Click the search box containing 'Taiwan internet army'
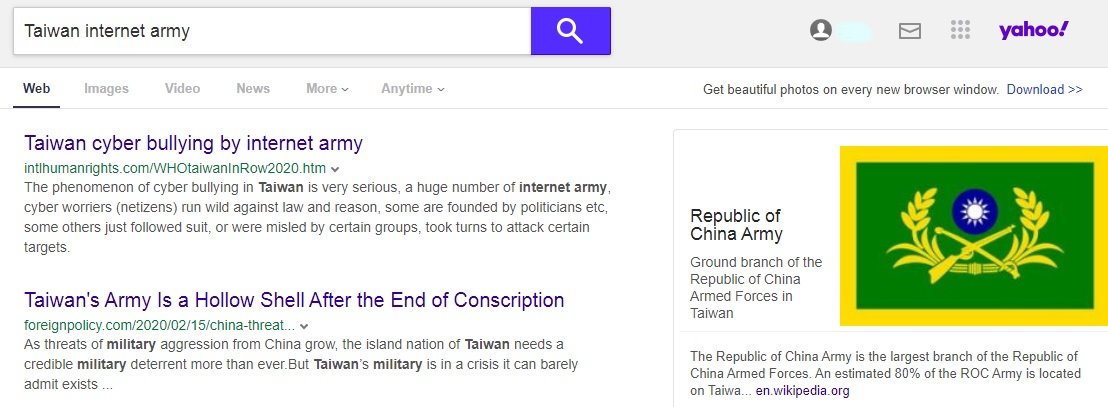 (270, 31)
